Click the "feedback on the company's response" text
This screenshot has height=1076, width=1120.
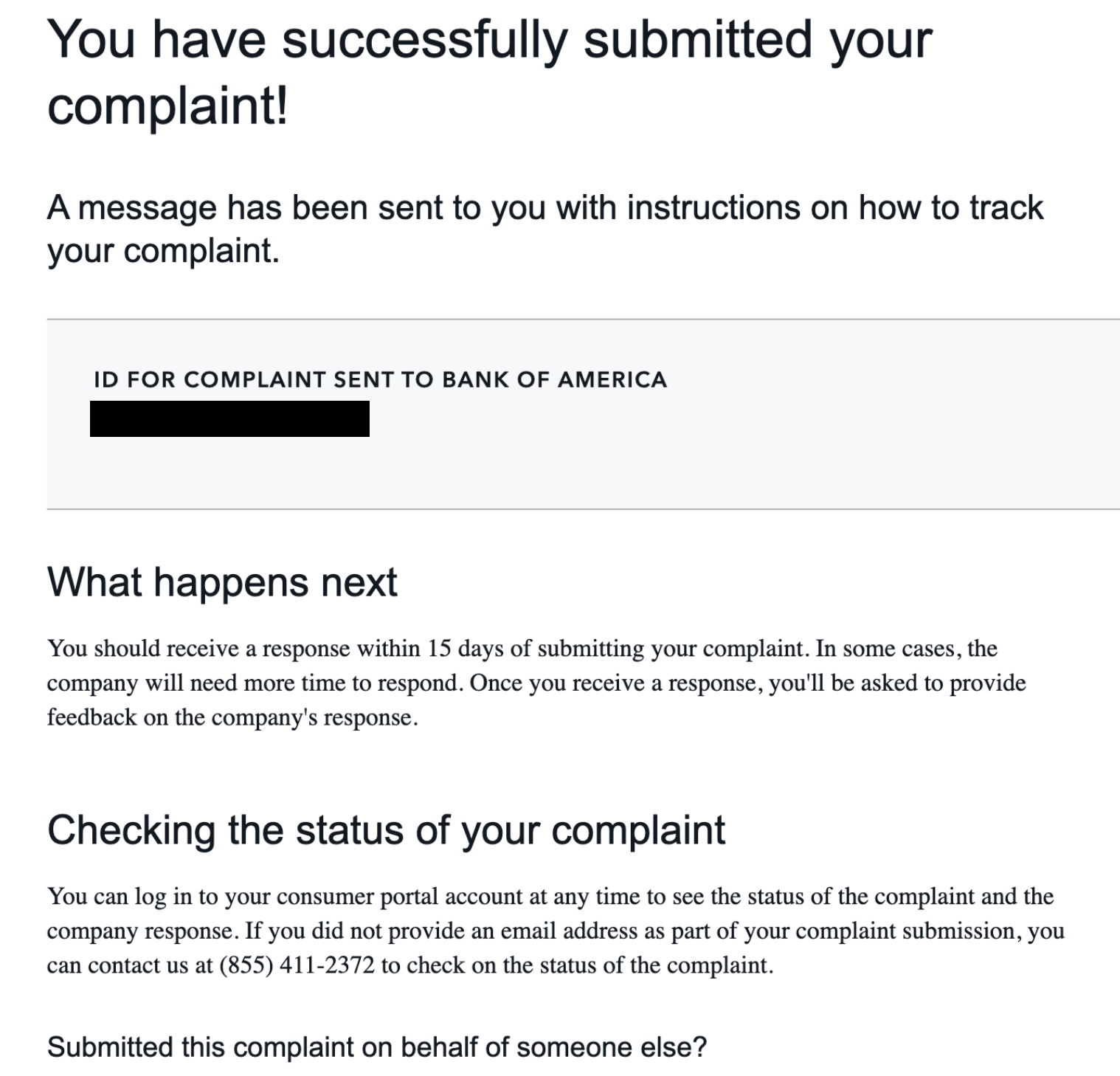232,717
